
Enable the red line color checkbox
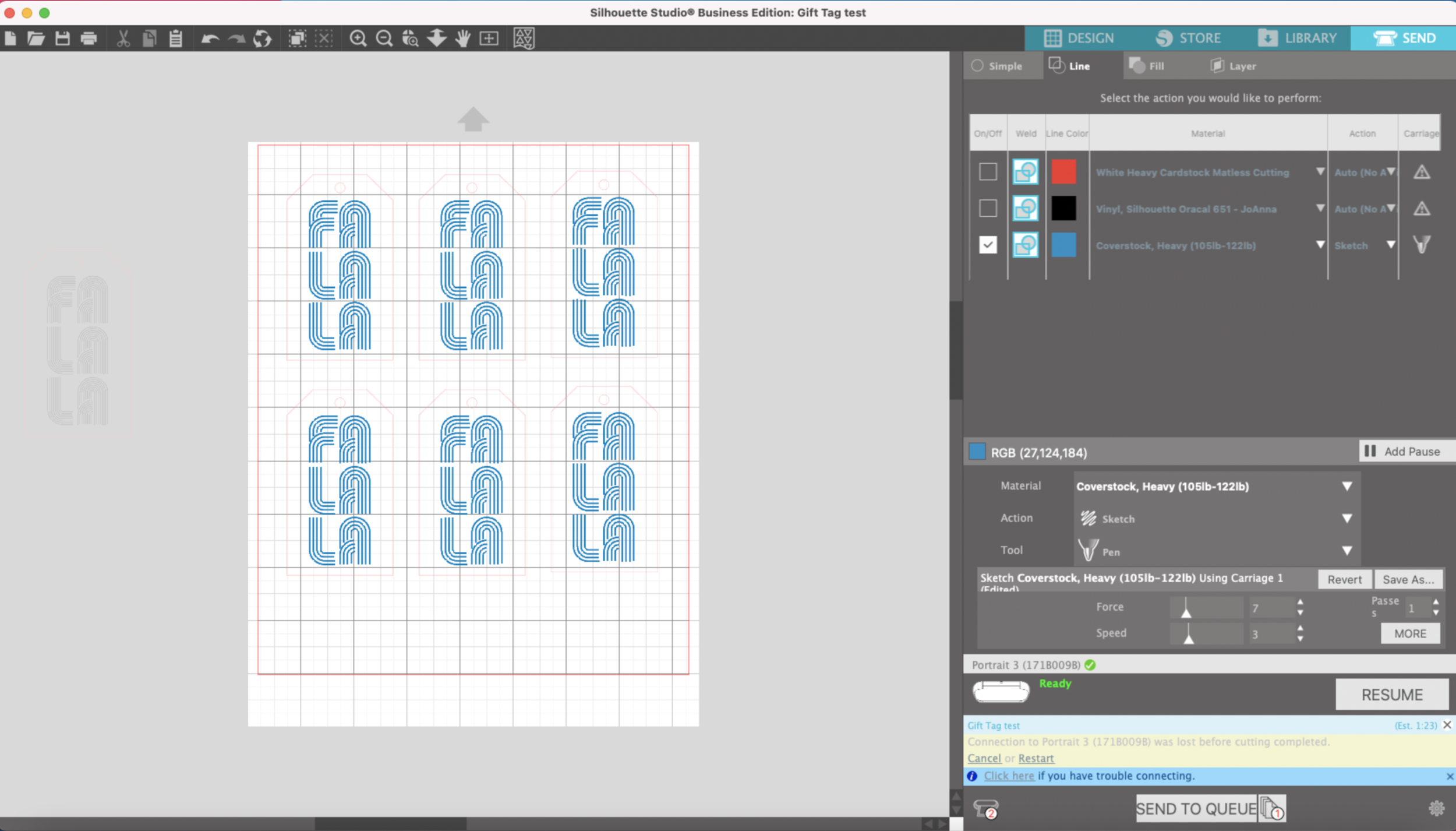[988, 172]
